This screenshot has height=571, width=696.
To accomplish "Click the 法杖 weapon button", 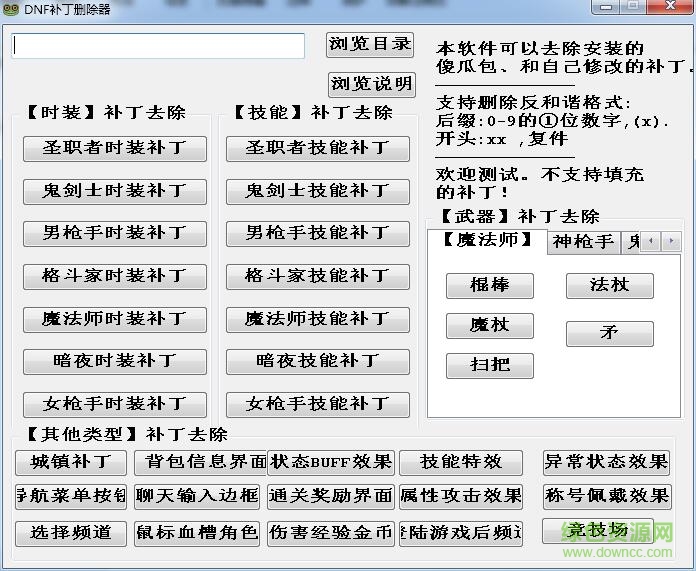I will click(x=610, y=286).
